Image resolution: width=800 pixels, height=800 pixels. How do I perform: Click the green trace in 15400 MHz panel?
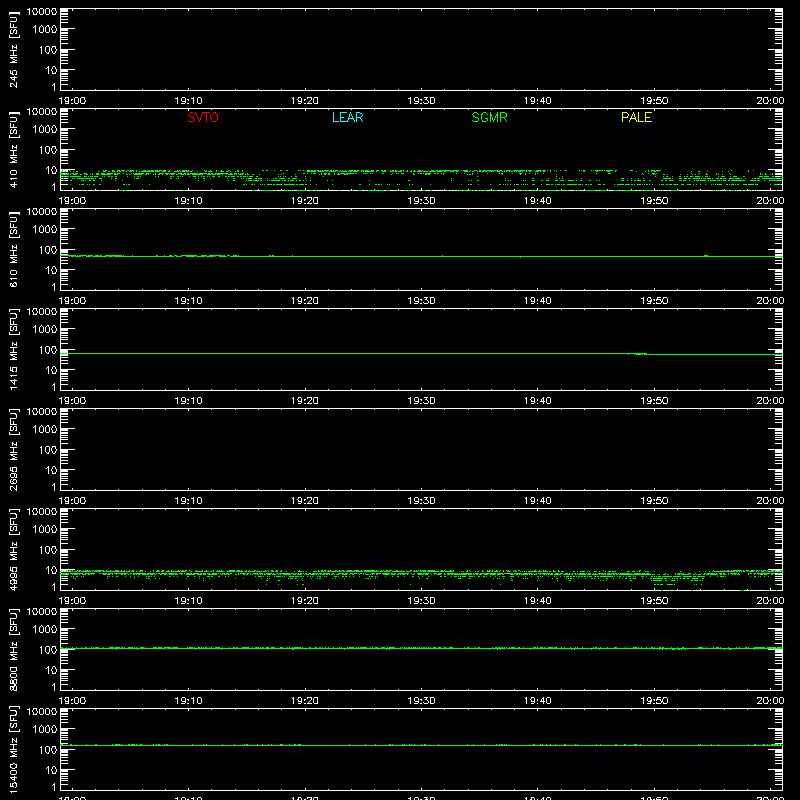tap(421, 745)
